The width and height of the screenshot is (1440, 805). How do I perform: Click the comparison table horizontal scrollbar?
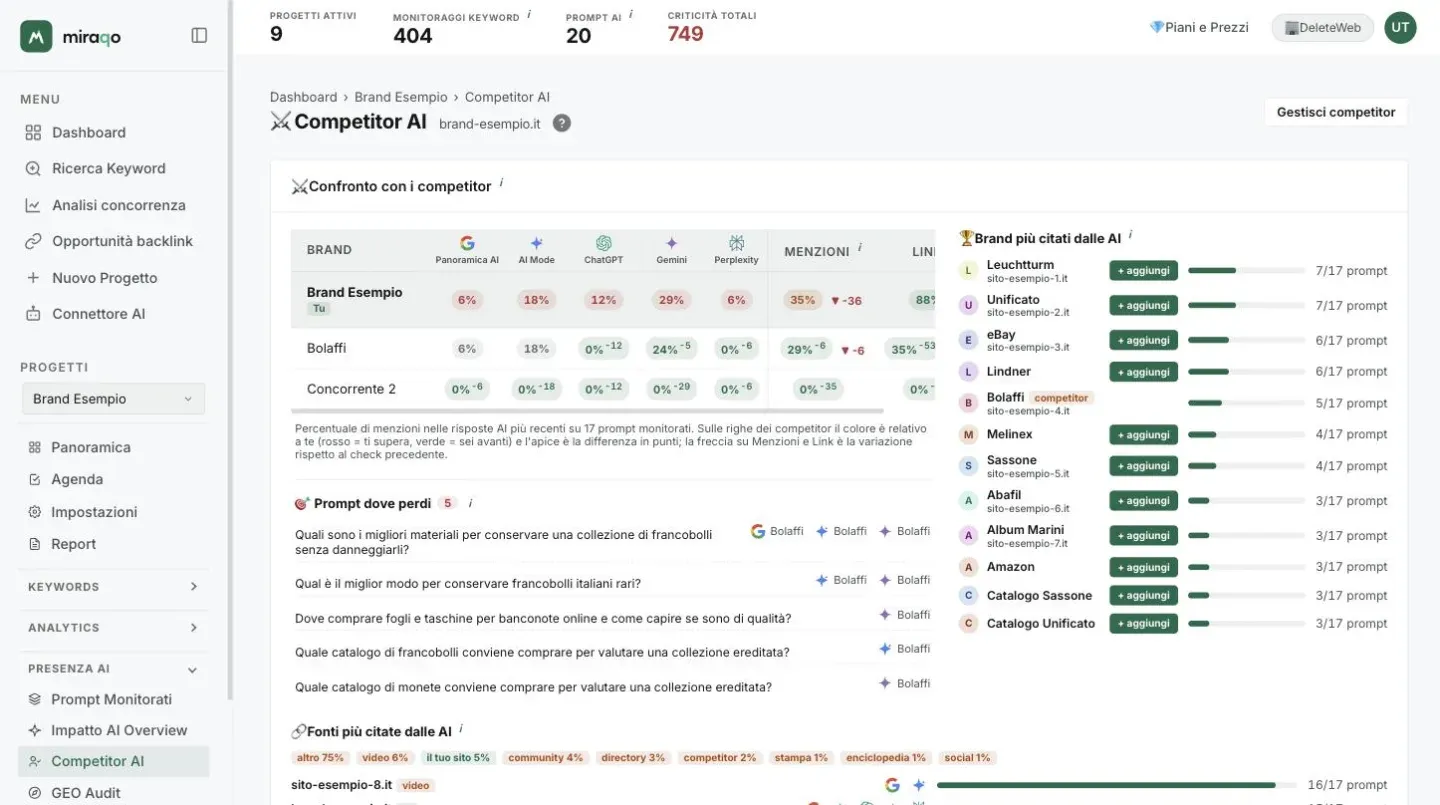587,411
